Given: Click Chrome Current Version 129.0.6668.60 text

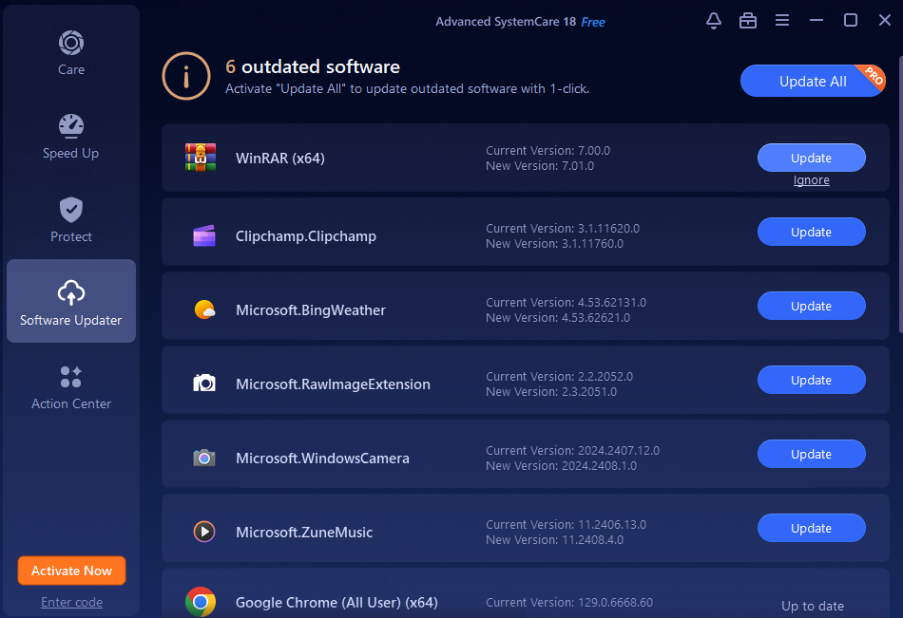Looking at the screenshot, I should coord(569,602).
